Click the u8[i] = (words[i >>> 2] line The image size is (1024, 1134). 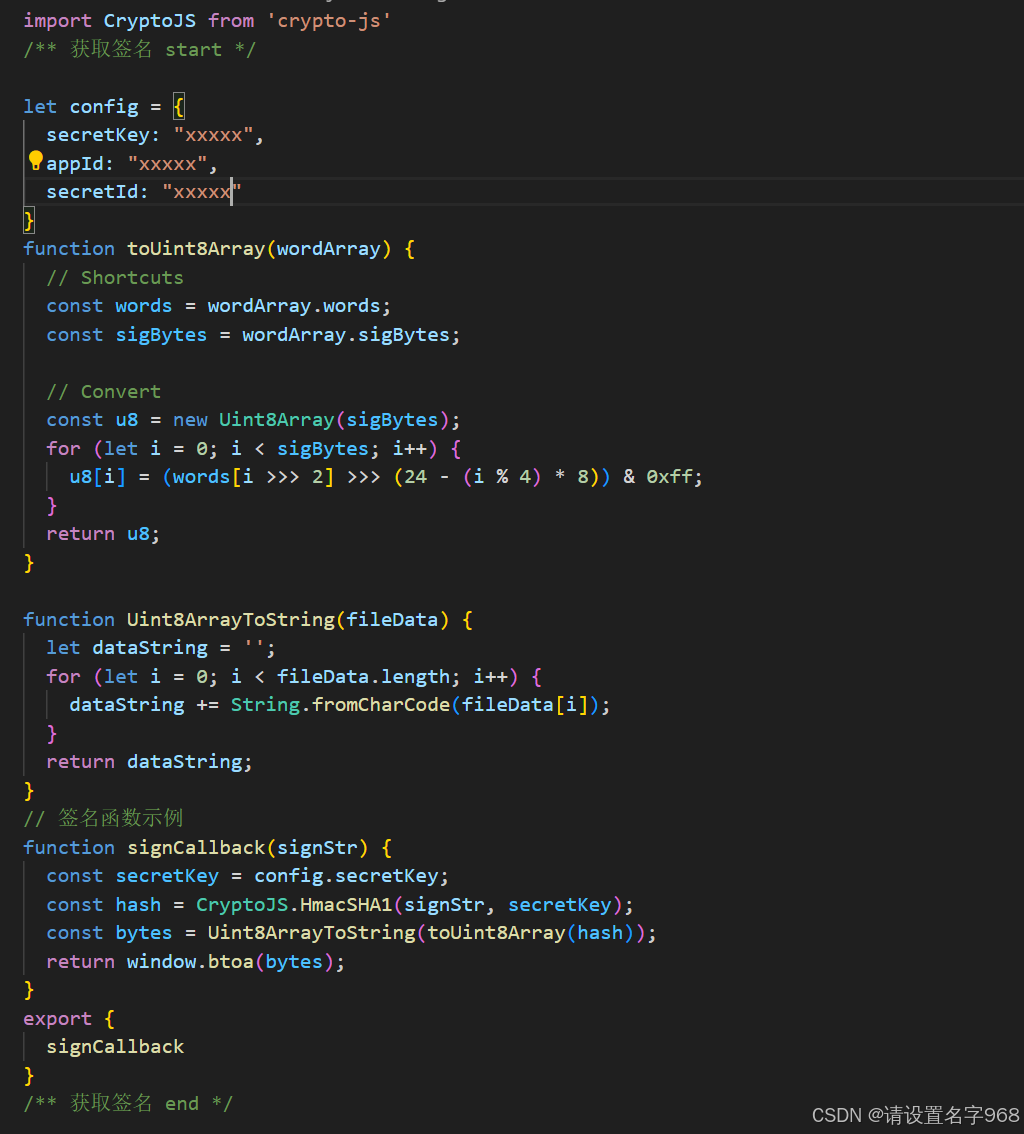[386, 477]
